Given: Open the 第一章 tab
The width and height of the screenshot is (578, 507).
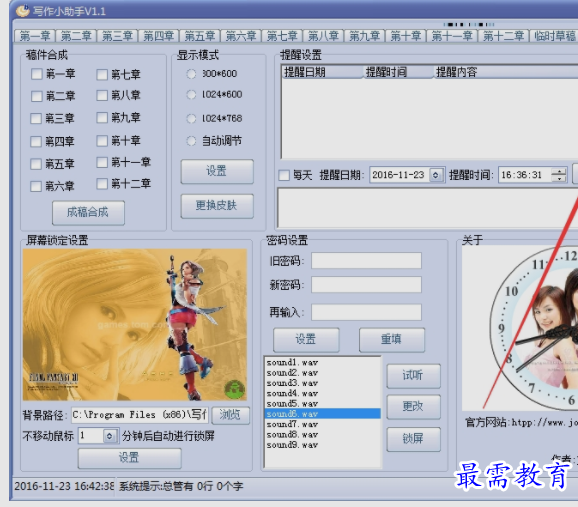Looking at the screenshot, I should (x=35, y=36).
